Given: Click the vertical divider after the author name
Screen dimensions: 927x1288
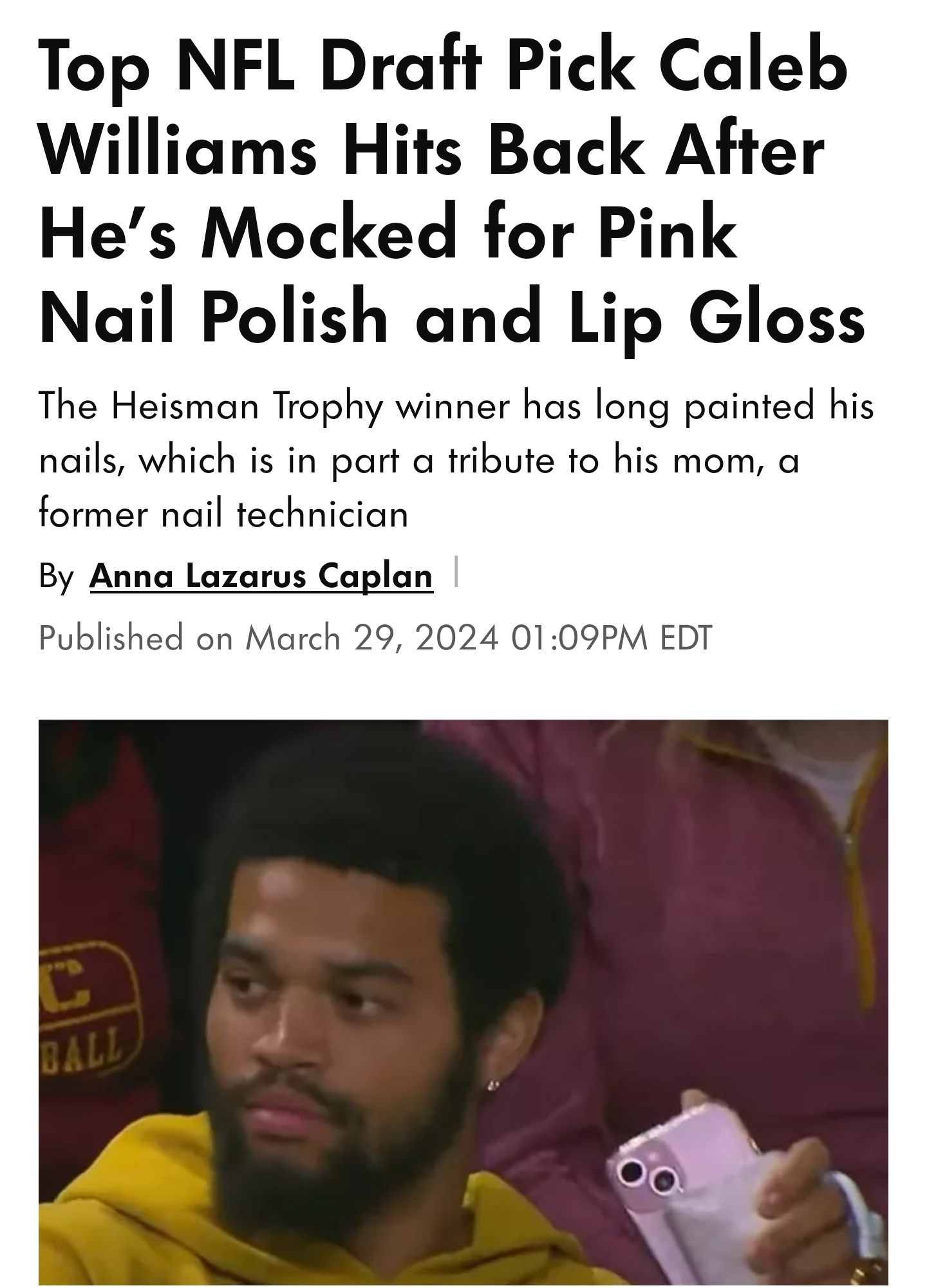Looking at the screenshot, I should (x=456, y=572).
